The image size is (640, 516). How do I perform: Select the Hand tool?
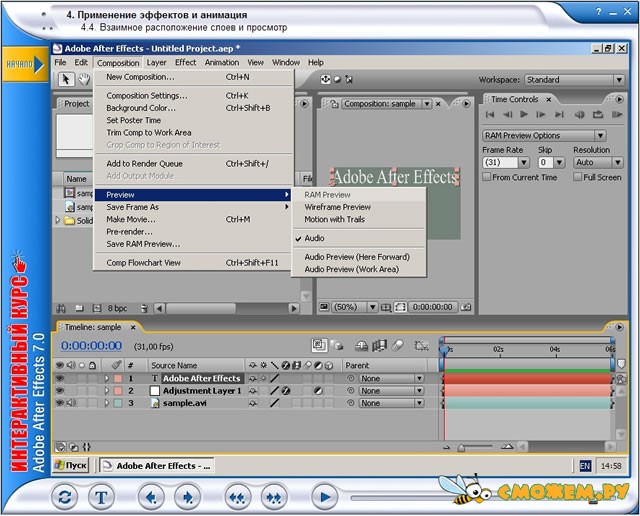coord(84,79)
